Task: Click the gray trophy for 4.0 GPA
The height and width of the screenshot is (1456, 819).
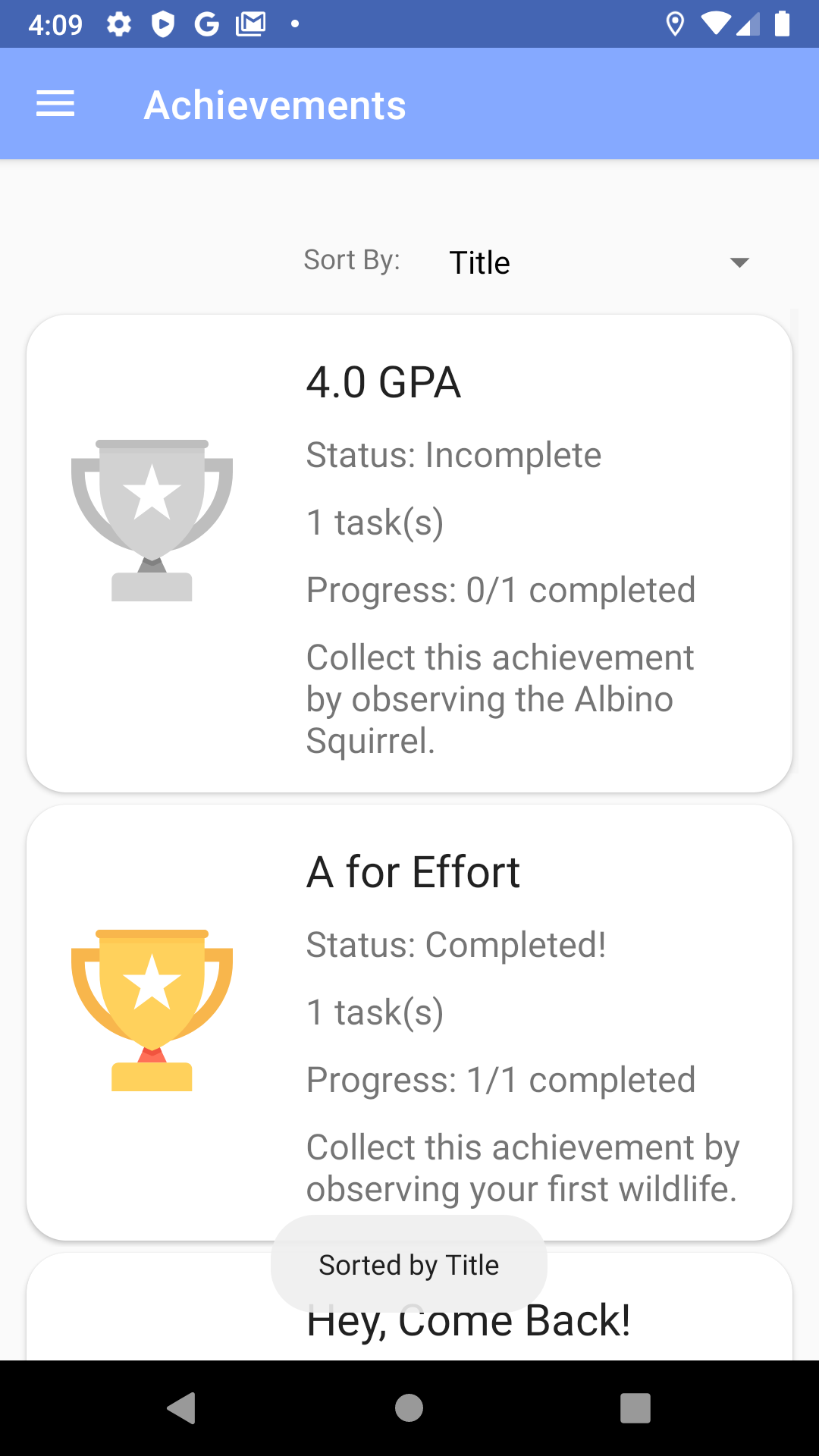Action: [152, 520]
